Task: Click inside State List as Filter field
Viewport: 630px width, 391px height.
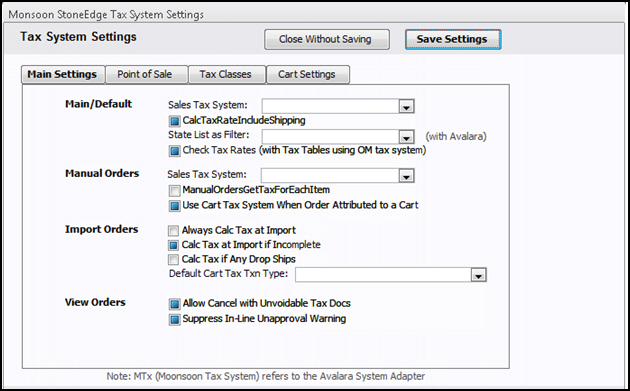Action: (331, 137)
